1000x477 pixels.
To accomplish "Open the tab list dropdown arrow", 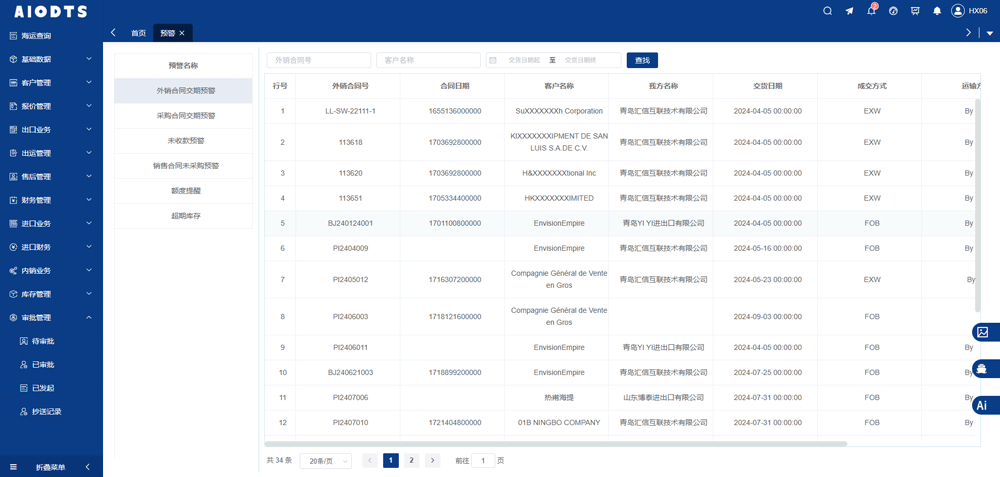I will 990,33.
